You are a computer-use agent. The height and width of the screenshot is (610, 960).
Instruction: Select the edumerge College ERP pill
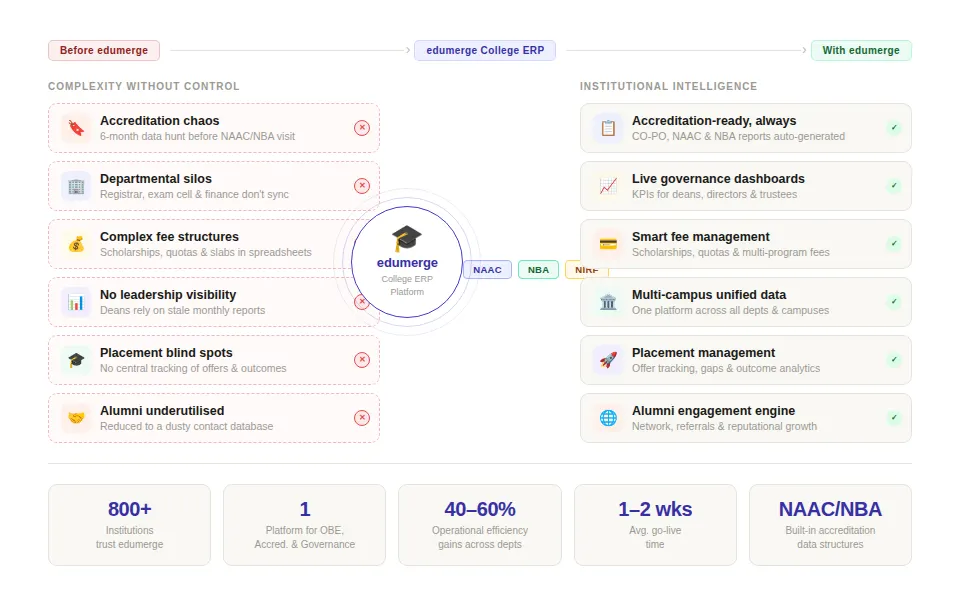[x=485, y=50]
